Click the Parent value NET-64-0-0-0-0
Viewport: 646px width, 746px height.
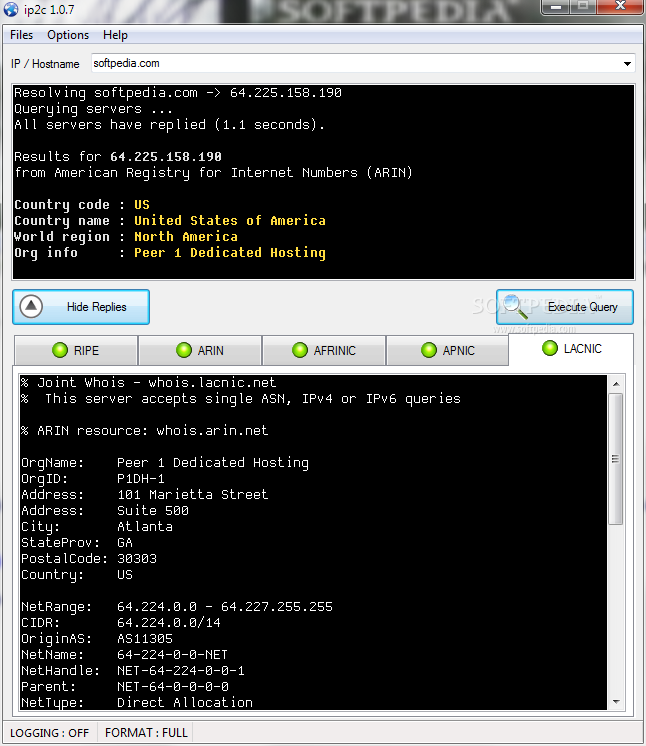173,687
